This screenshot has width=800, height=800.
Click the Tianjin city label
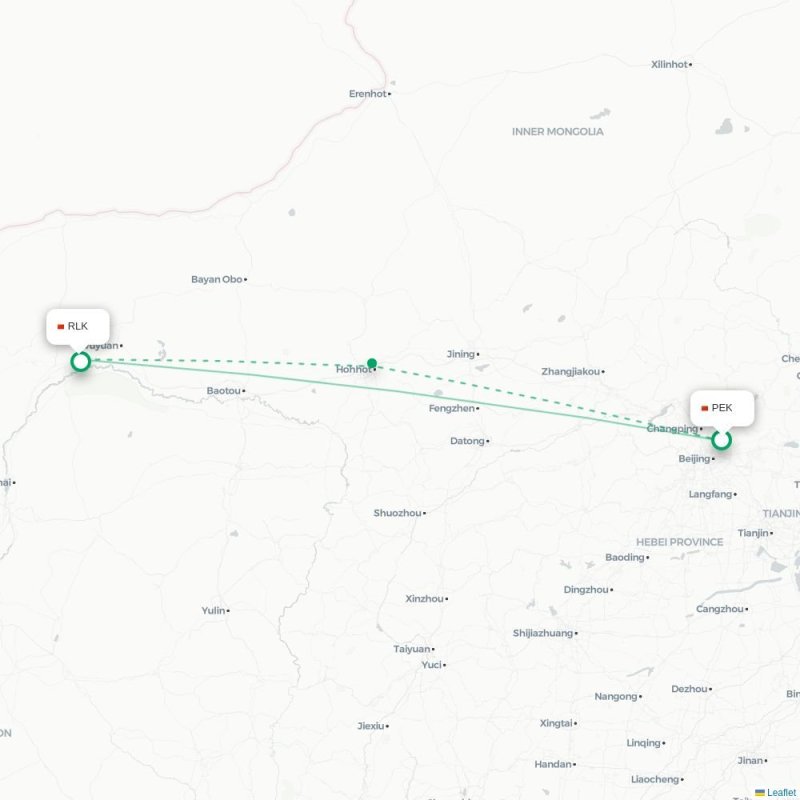coord(753,533)
